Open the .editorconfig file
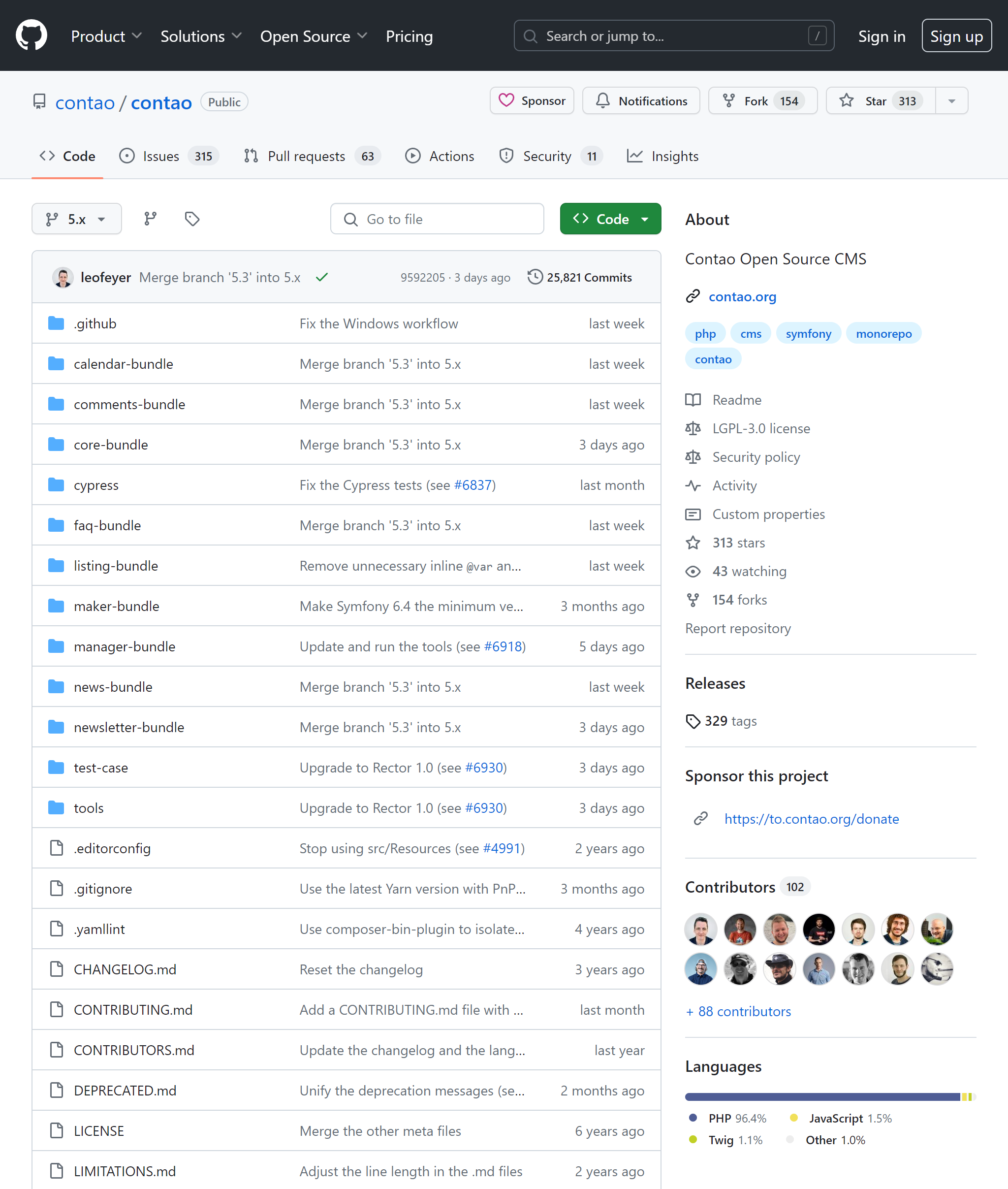 click(112, 848)
